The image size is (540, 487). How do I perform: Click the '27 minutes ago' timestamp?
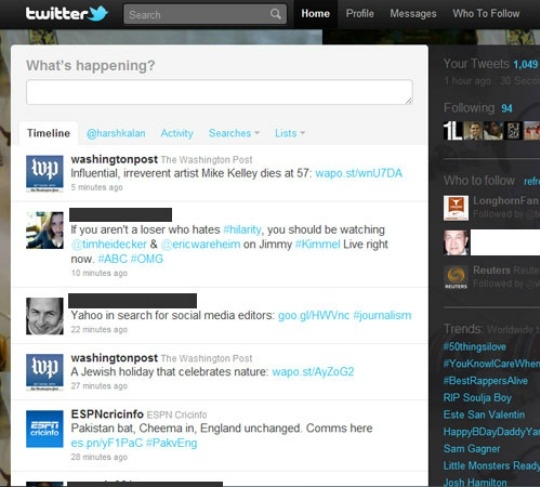click(99, 386)
